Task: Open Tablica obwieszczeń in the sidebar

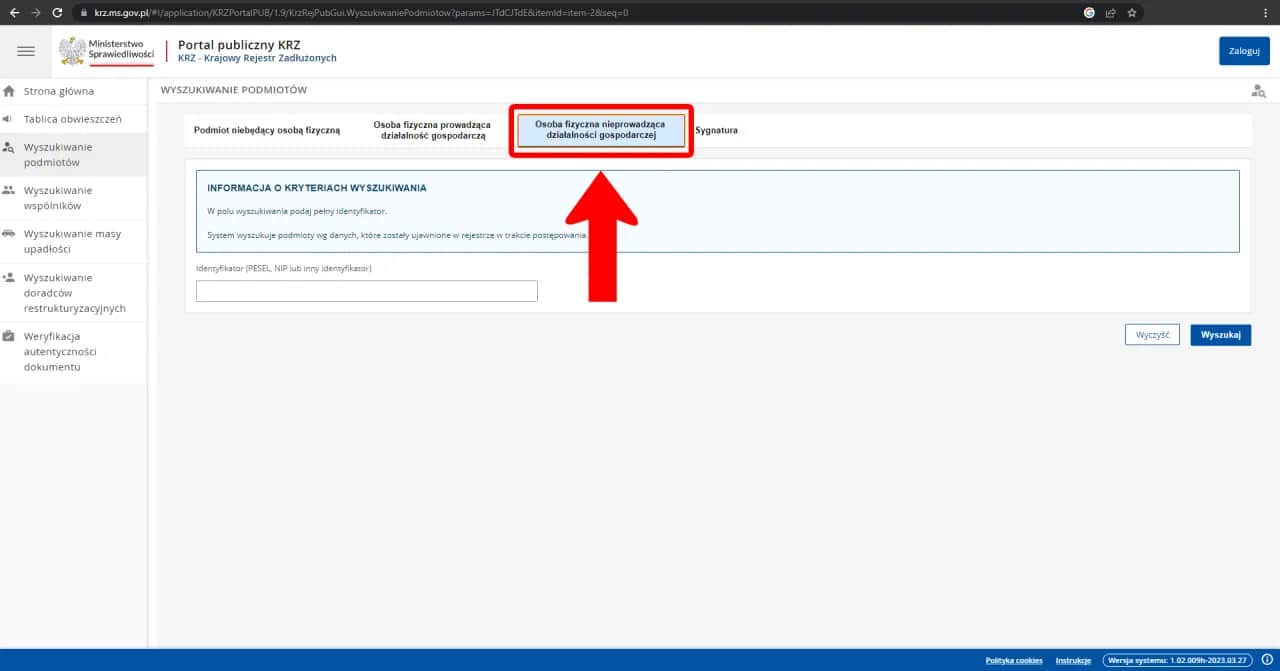Action: point(72,119)
